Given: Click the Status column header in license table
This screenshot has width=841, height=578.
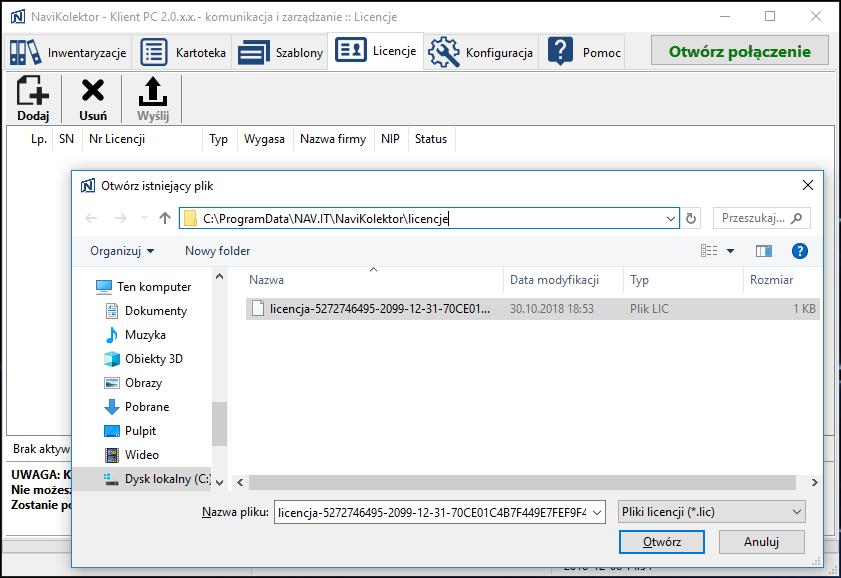Looking at the screenshot, I should [431, 139].
